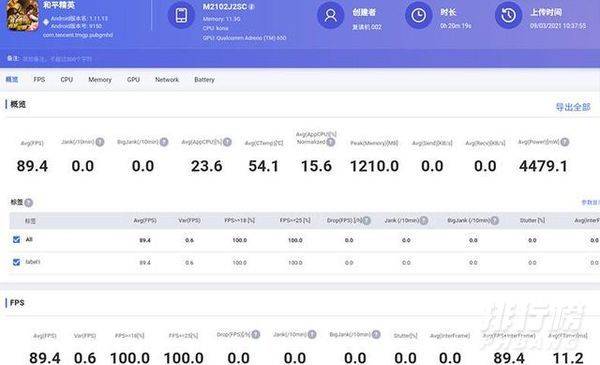Click the Avg(FPS) table column header

click(145, 220)
